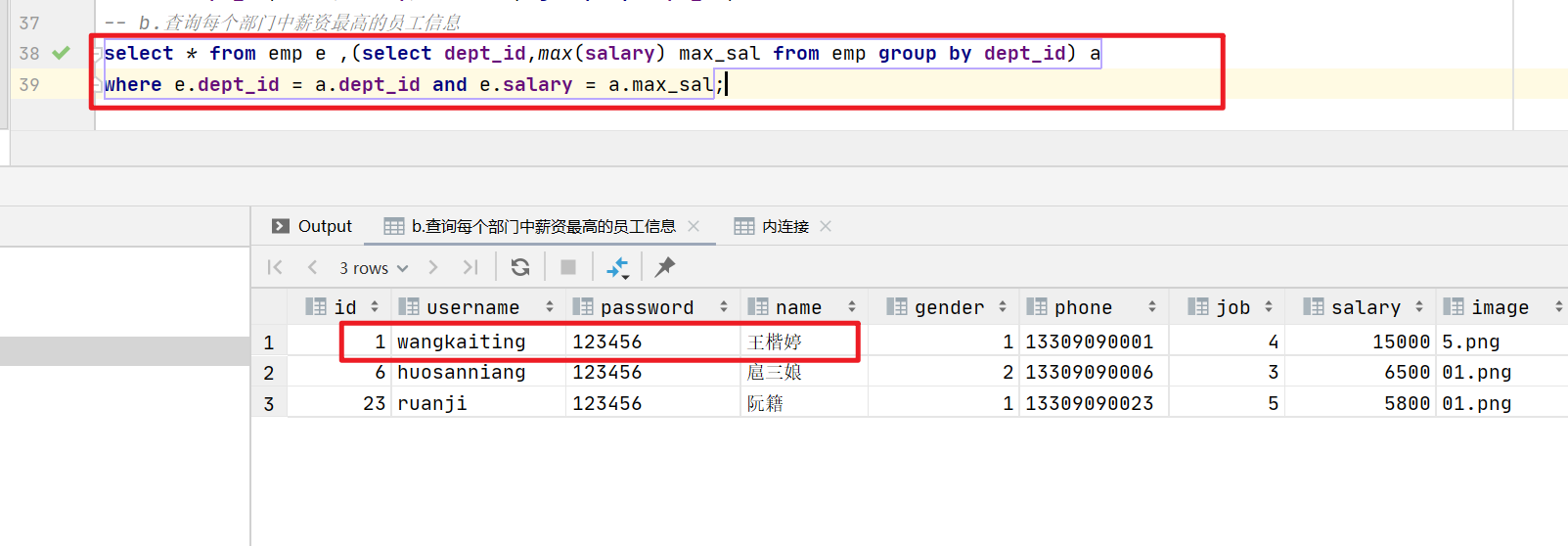Go to previous page of results

[312, 267]
